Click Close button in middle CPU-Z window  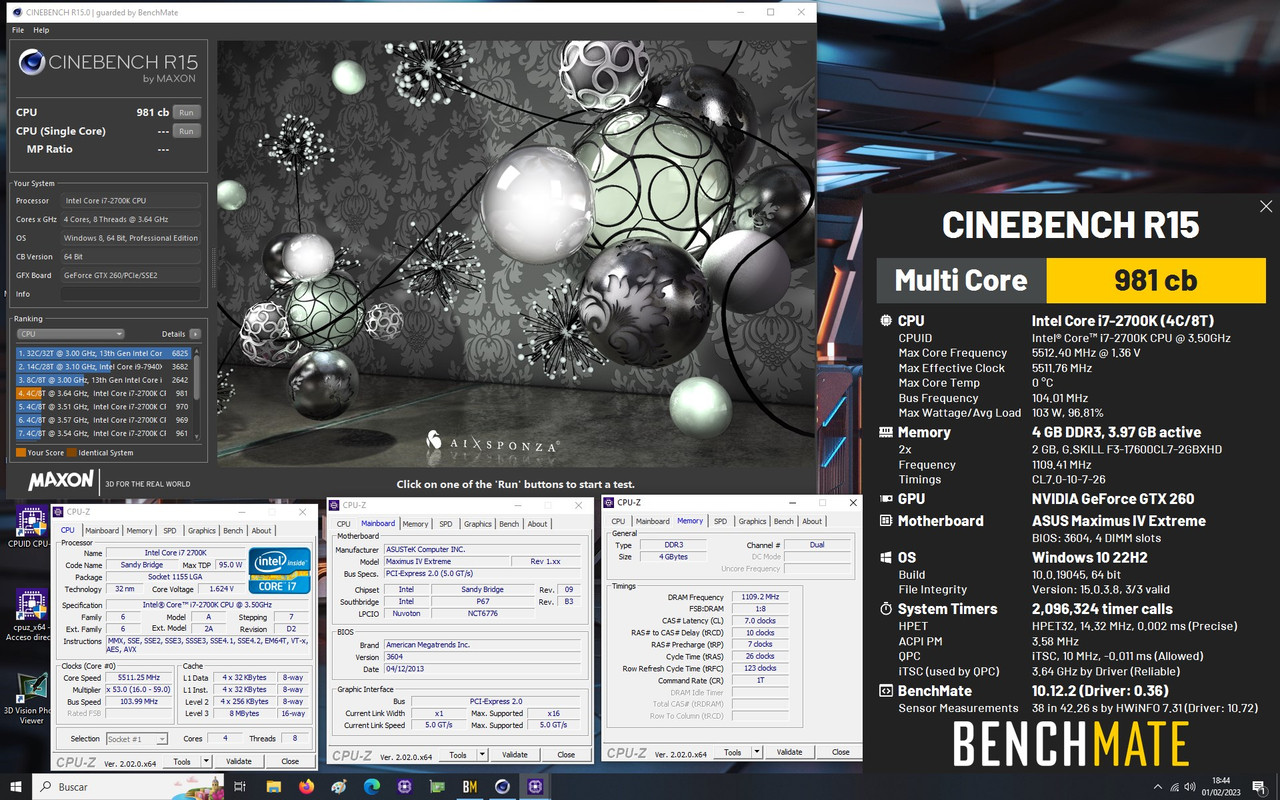click(x=566, y=755)
